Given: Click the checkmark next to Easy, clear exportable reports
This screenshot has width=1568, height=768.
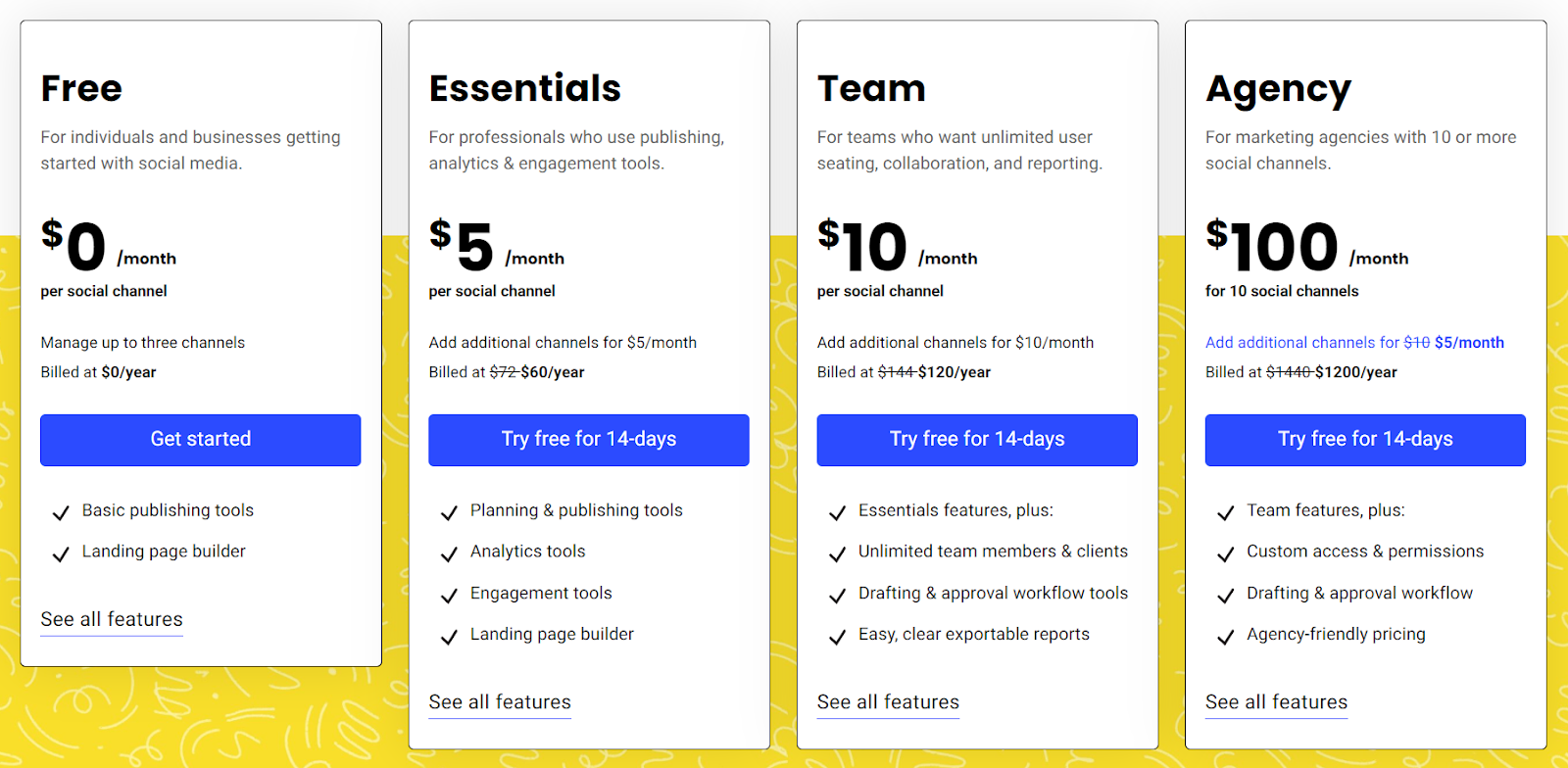Looking at the screenshot, I should coord(837,636).
